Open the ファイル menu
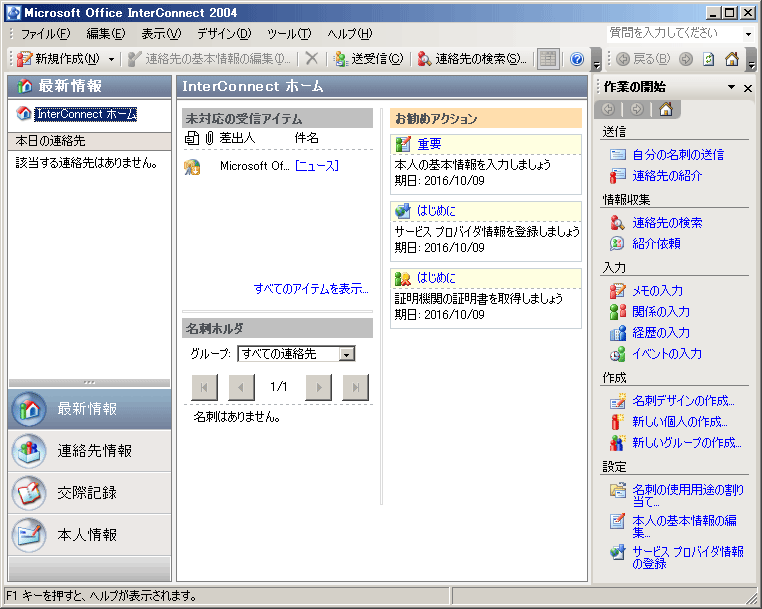762x609 pixels. tap(45, 34)
